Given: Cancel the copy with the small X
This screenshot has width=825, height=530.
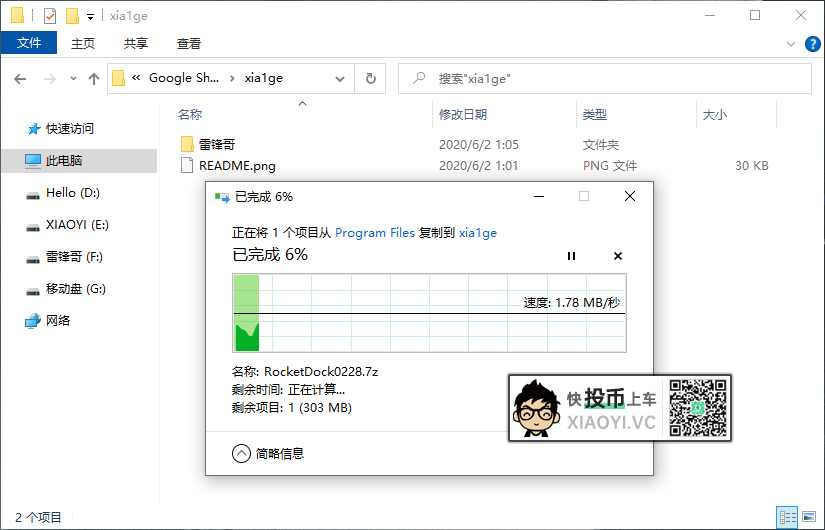Looking at the screenshot, I should coord(618,256).
